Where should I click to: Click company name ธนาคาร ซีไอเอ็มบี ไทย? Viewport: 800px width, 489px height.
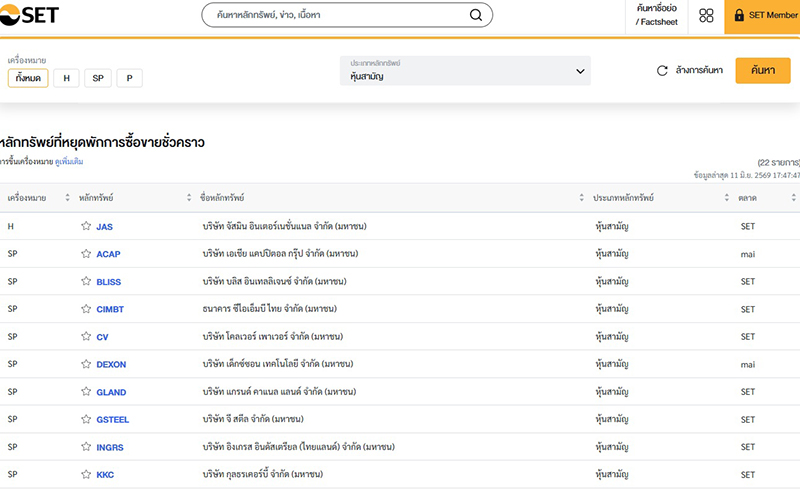click(x=269, y=309)
